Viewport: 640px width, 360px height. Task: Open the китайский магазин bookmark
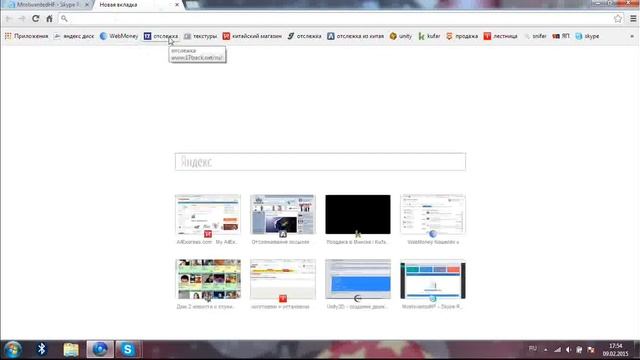coord(252,36)
